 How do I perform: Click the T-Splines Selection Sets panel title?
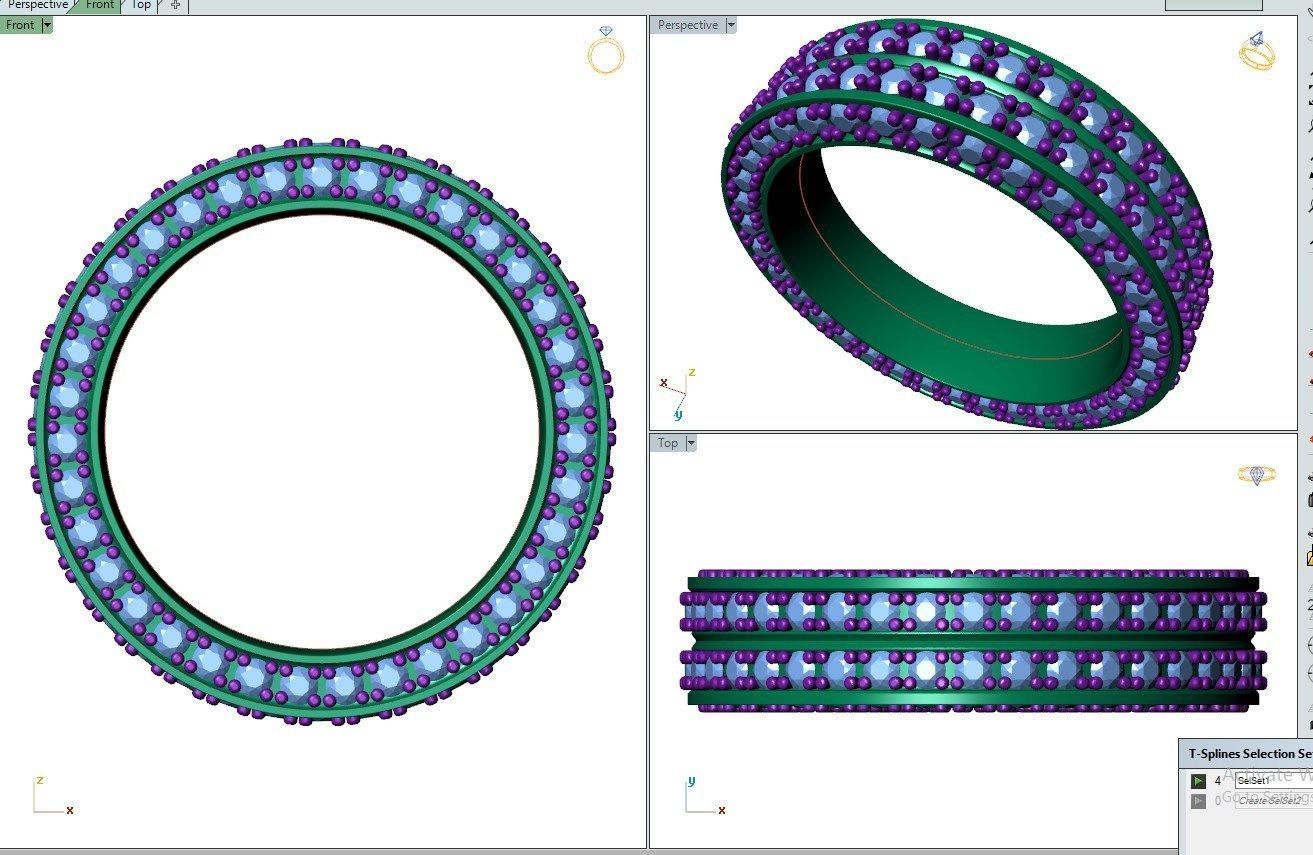tap(1250, 753)
